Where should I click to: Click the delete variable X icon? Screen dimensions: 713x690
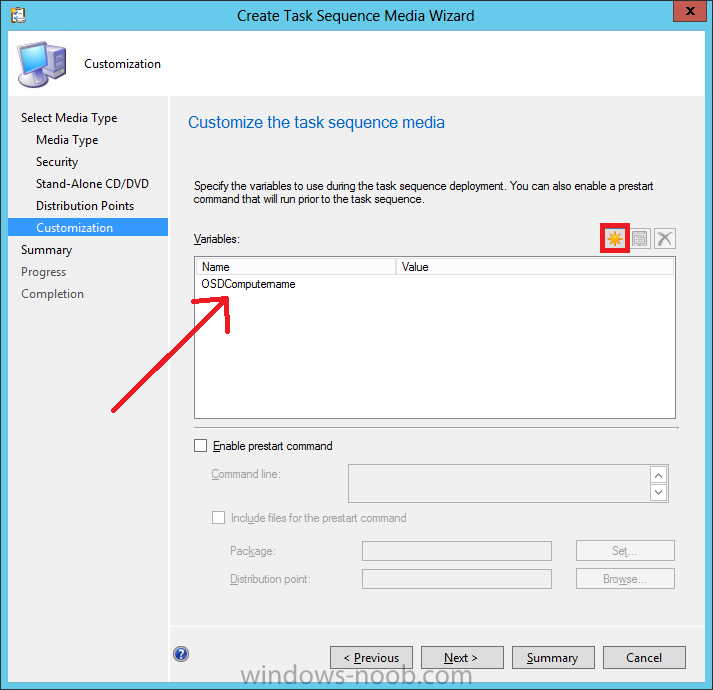point(665,238)
